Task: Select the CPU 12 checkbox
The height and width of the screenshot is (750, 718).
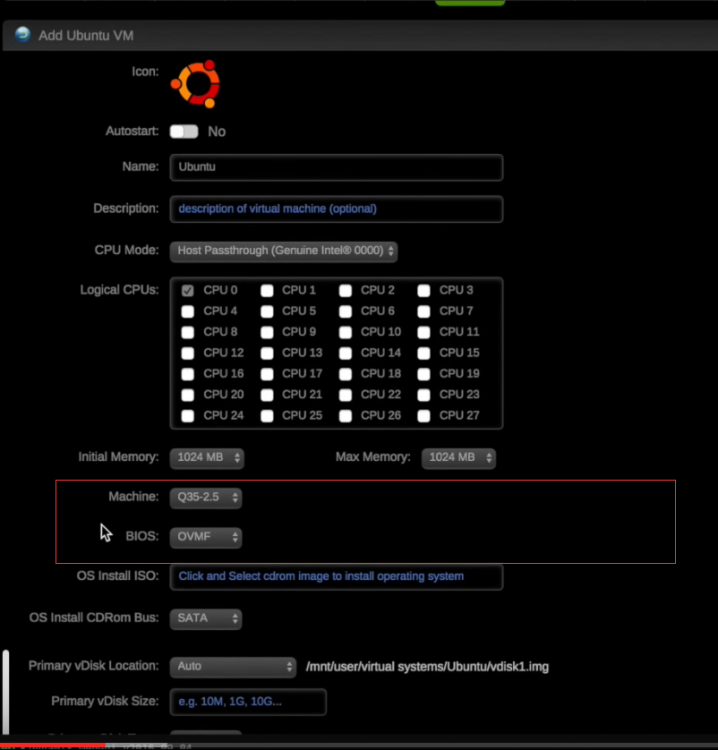Action: coord(188,353)
